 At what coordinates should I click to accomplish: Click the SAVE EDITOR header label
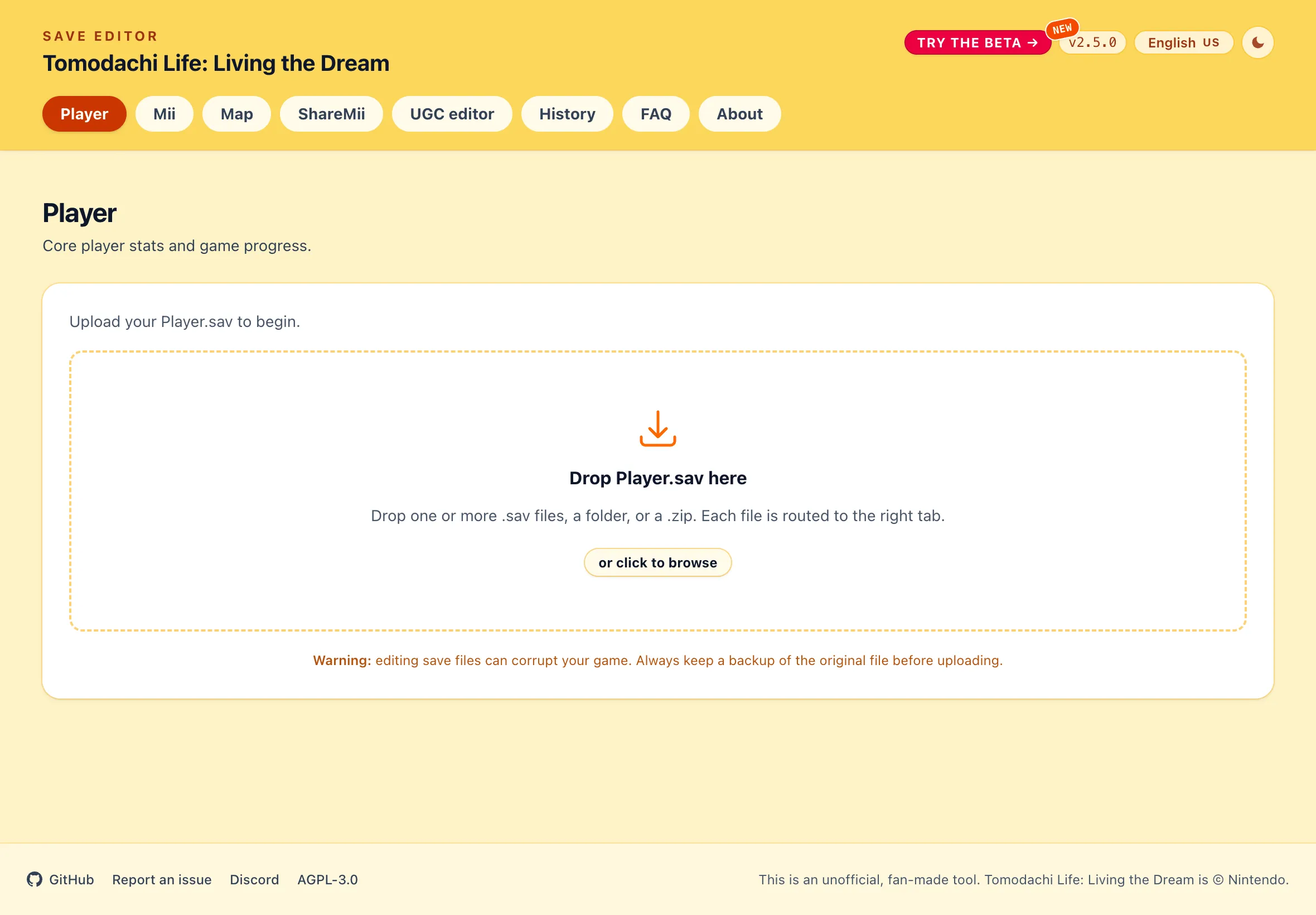point(100,36)
